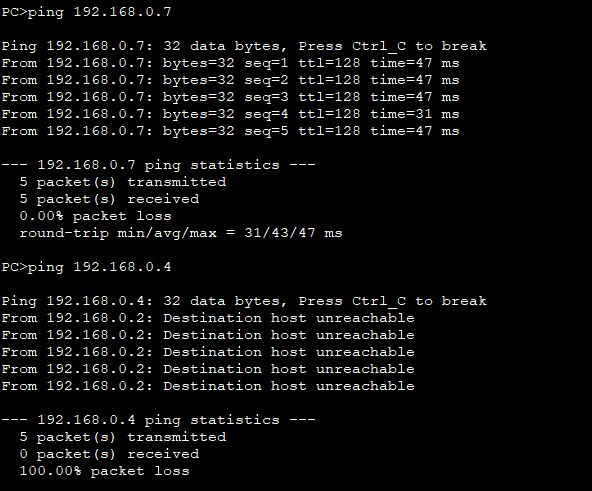Image resolution: width=592 pixels, height=491 pixels.
Task: Click the 'PC>ping 192.168.0.7' command line
Action: [86, 12]
